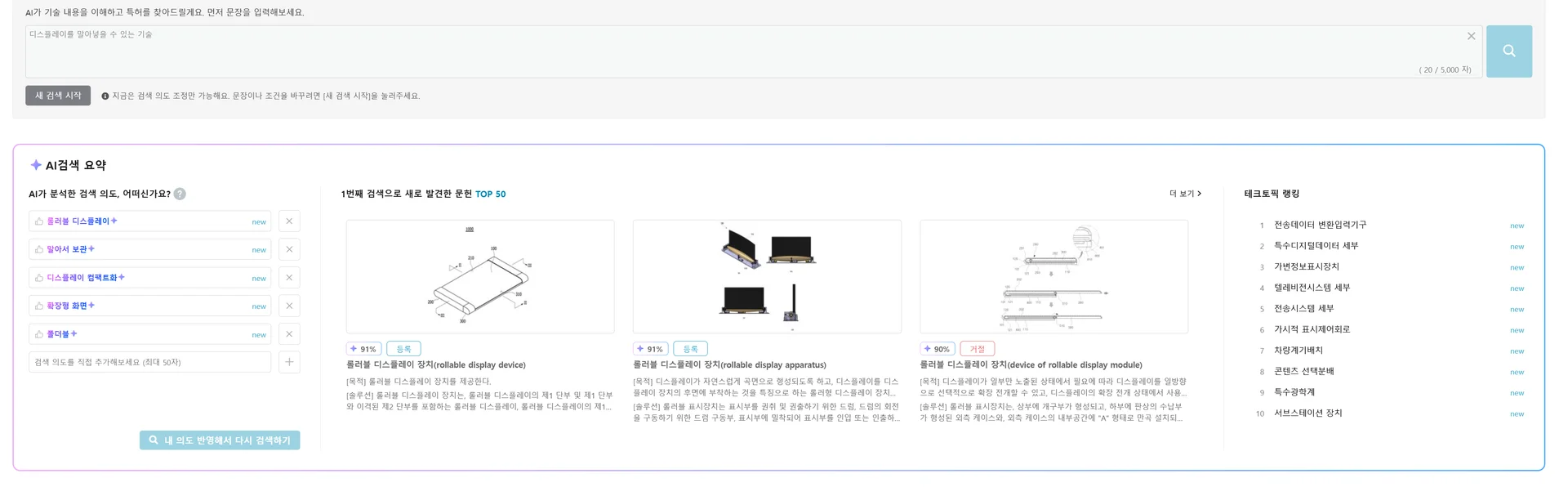The height and width of the screenshot is (496, 1568).
Task: Focus the add search intent input field
Action: [150, 362]
